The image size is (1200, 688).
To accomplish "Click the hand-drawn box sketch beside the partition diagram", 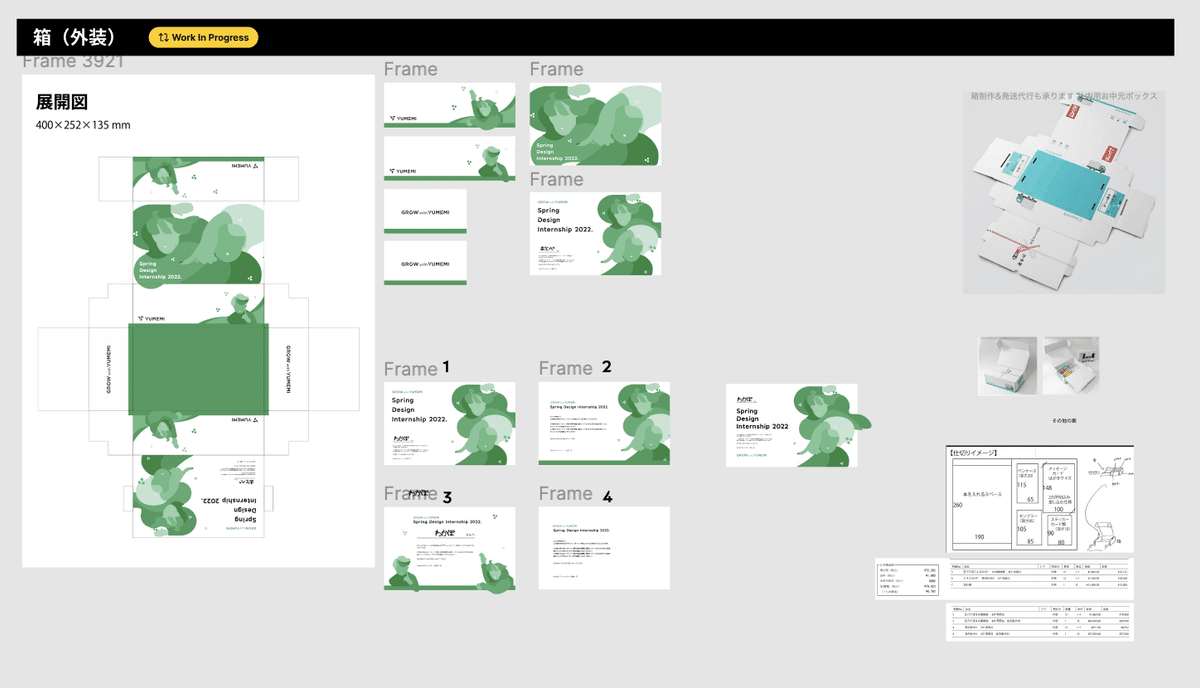I will click(x=1109, y=504).
